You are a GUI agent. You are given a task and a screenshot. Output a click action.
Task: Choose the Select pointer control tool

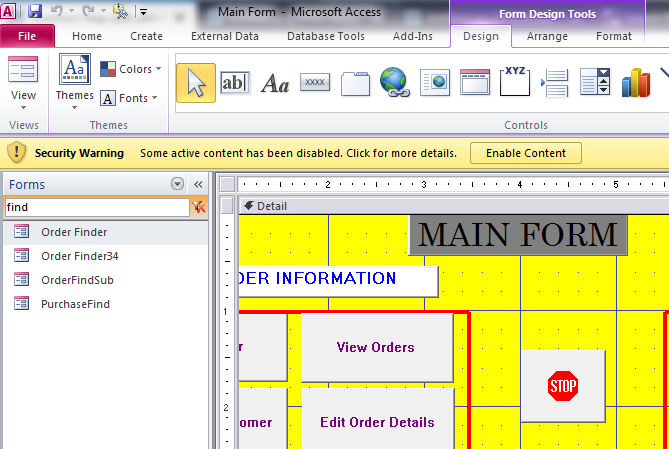(x=196, y=83)
